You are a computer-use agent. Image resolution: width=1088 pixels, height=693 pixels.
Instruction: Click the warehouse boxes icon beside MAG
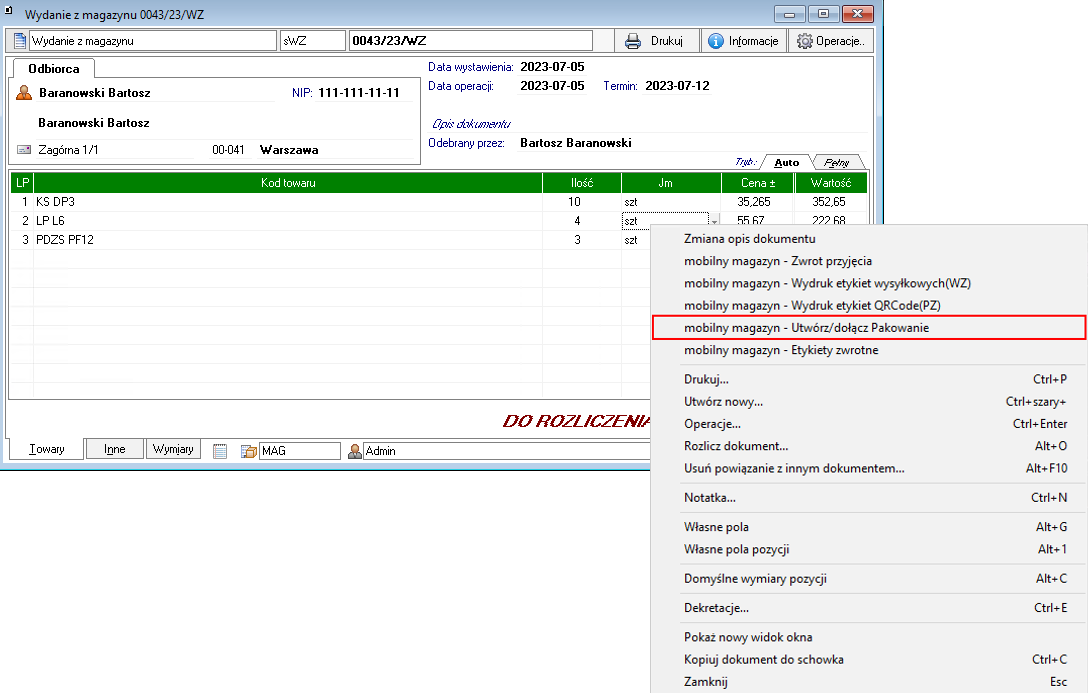pos(249,451)
